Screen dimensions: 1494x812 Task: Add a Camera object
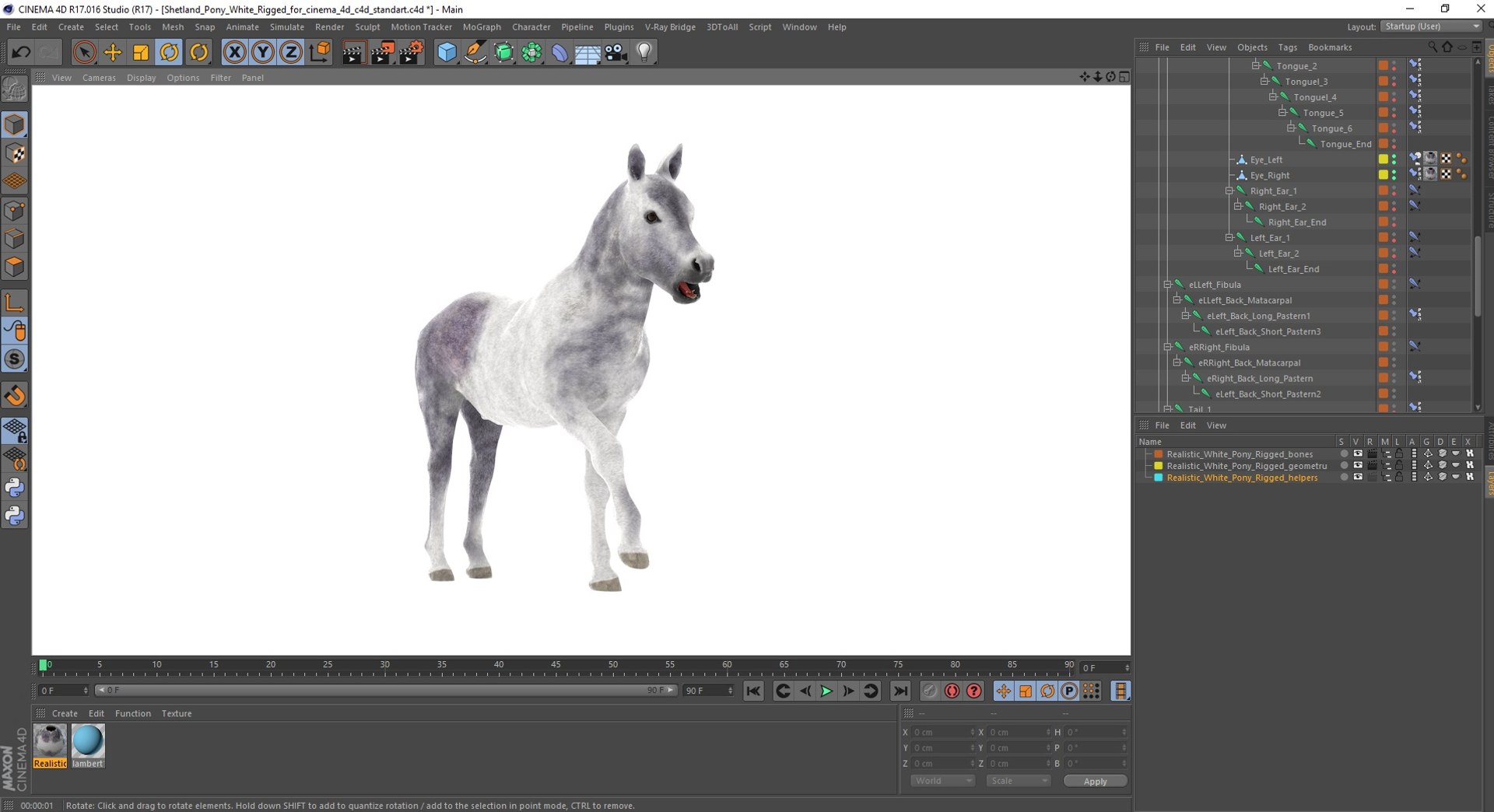pos(616,52)
